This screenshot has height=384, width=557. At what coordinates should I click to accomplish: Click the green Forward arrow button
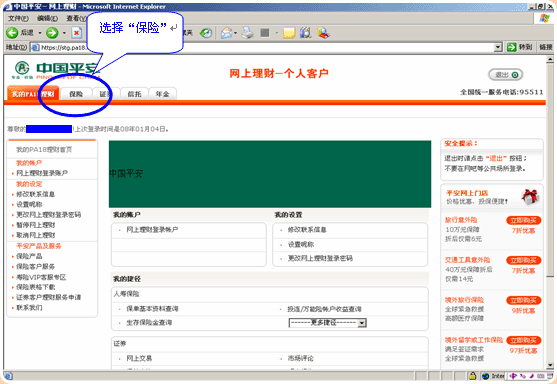pyautogui.click(x=52, y=33)
